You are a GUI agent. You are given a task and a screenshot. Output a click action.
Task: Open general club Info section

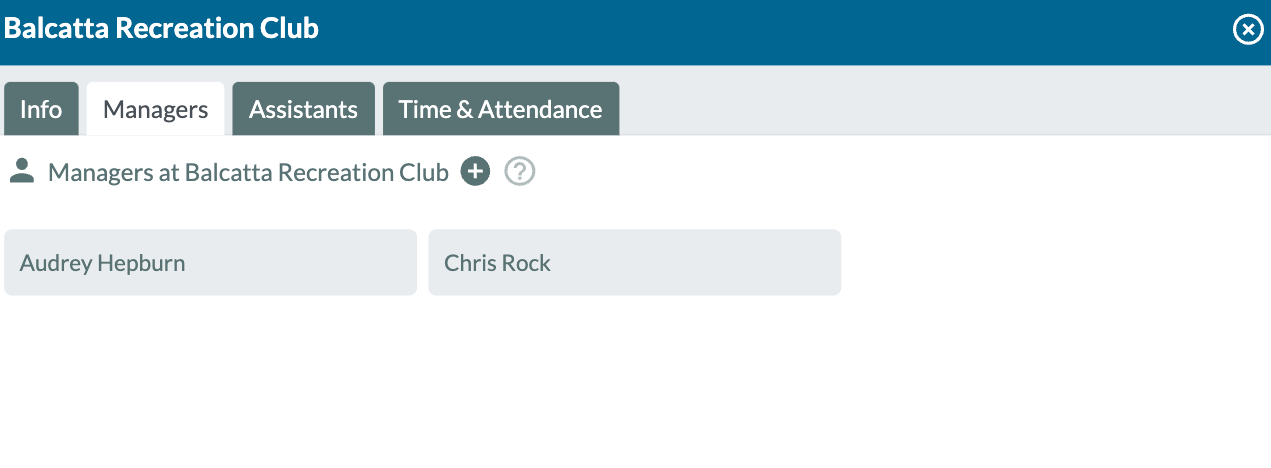(x=41, y=109)
